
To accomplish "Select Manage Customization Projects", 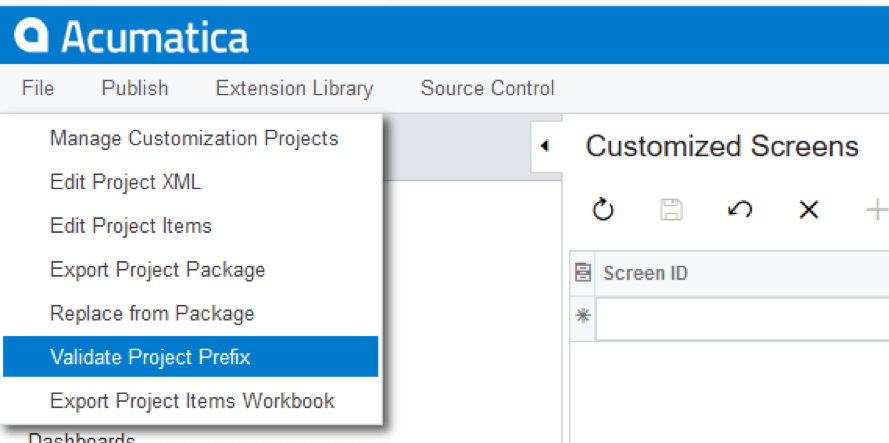I will pyautogui.click(x=190, y=138).
